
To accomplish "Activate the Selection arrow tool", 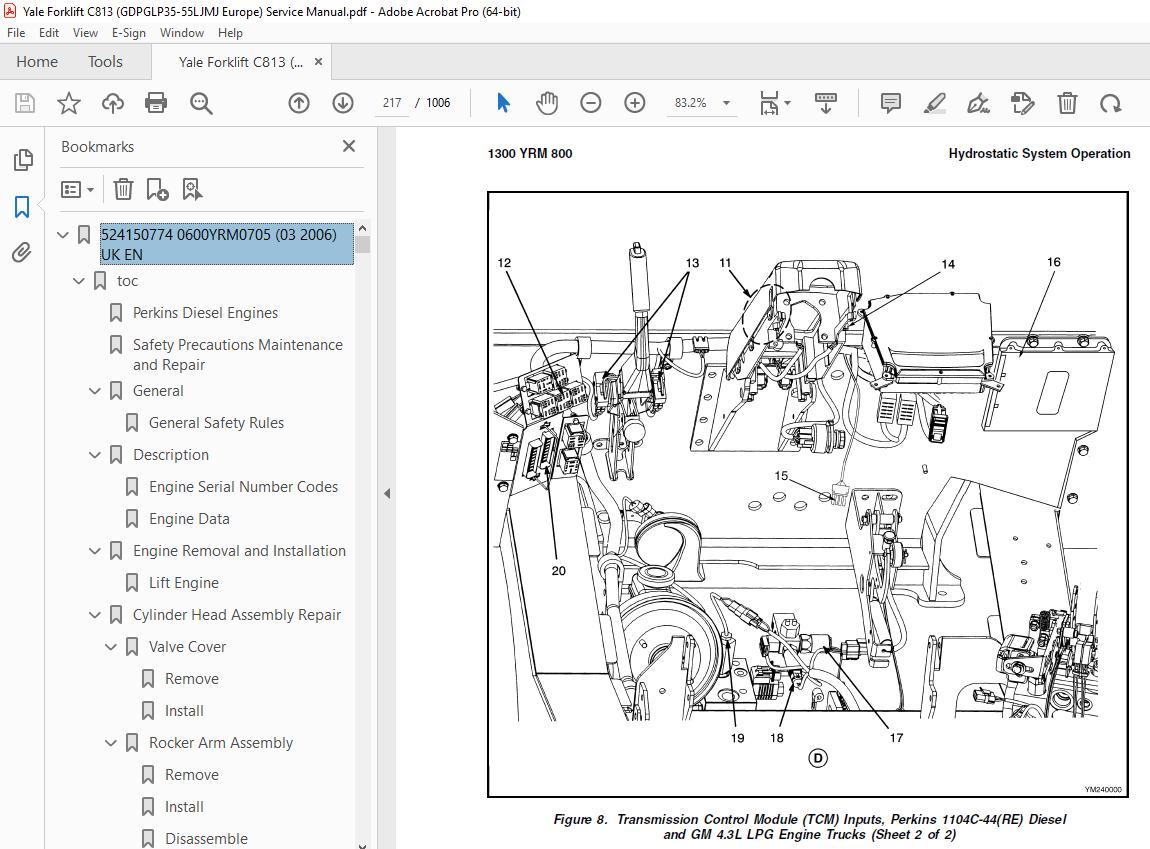I will 503,103.
